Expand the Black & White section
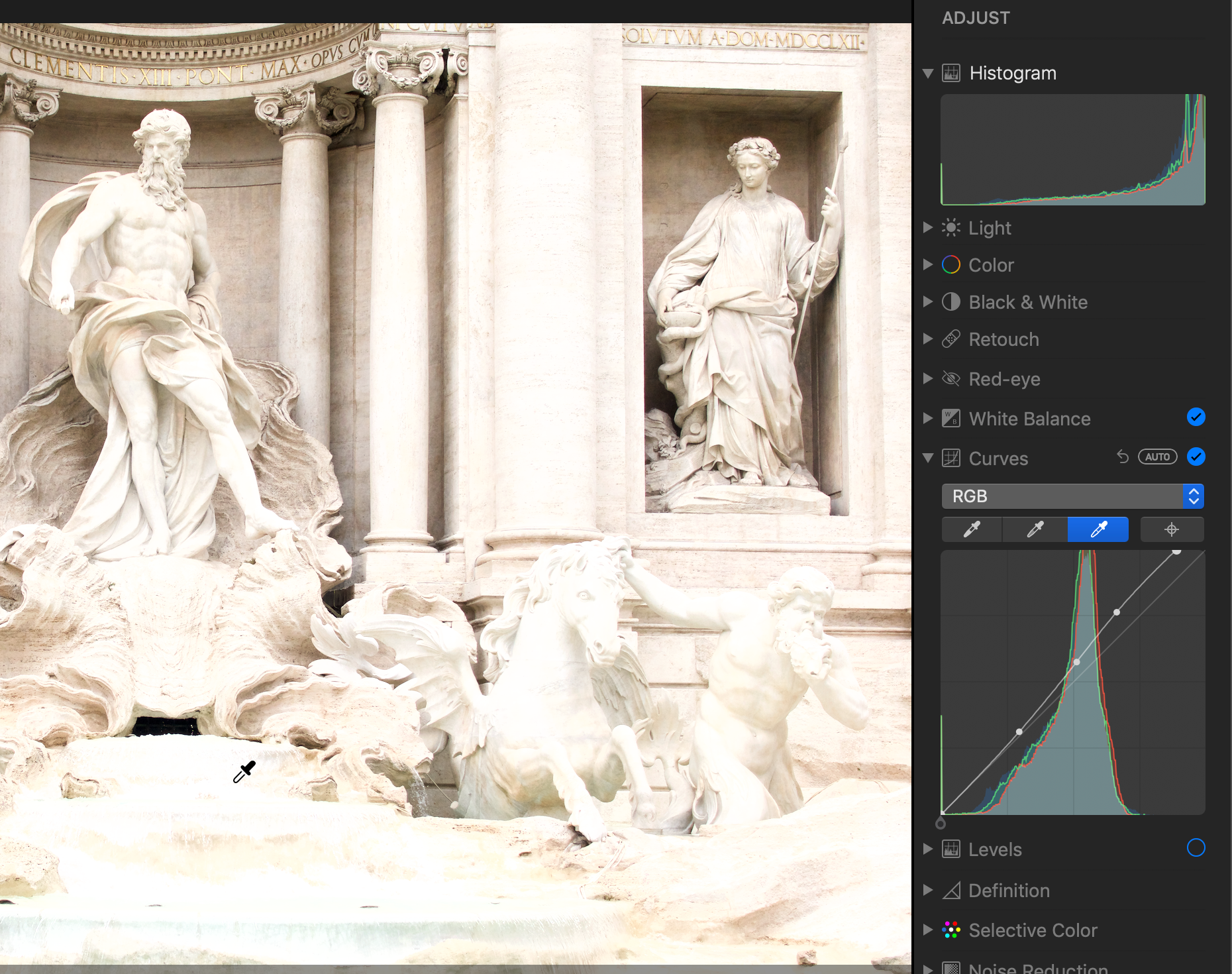This screenshot has height=974, width=1232. (928, 301)
